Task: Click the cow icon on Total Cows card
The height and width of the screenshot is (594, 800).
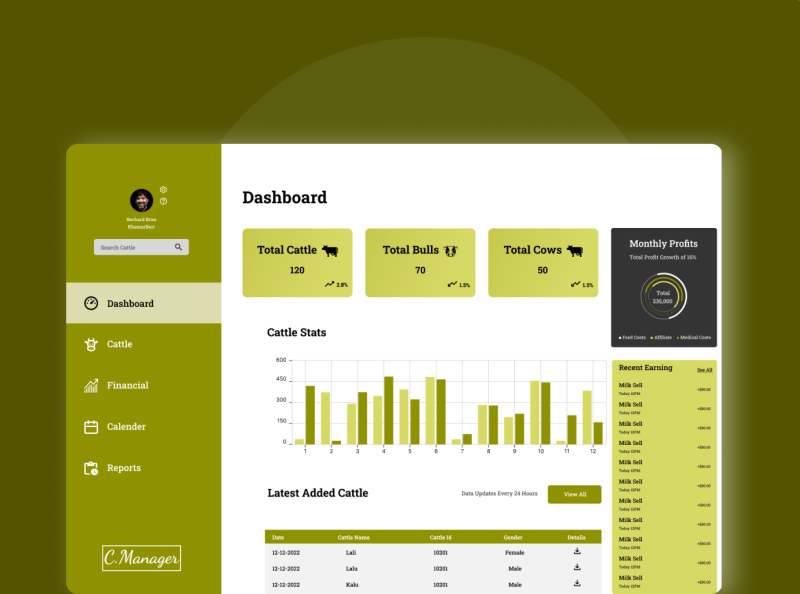Action: coord(573,250)
